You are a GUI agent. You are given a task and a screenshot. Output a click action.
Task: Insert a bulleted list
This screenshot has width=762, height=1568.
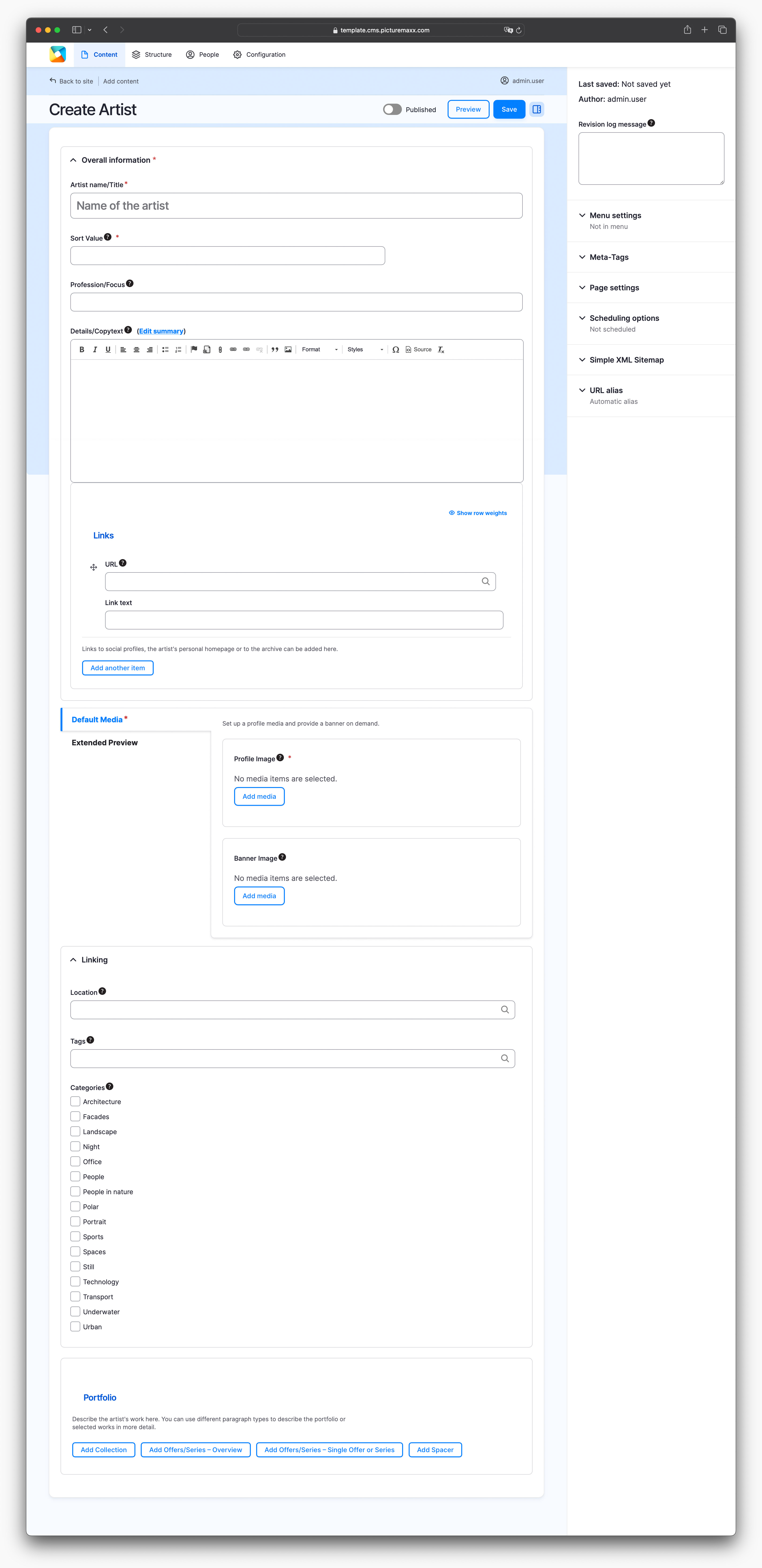pyautogui.click(x=165, y=349)
